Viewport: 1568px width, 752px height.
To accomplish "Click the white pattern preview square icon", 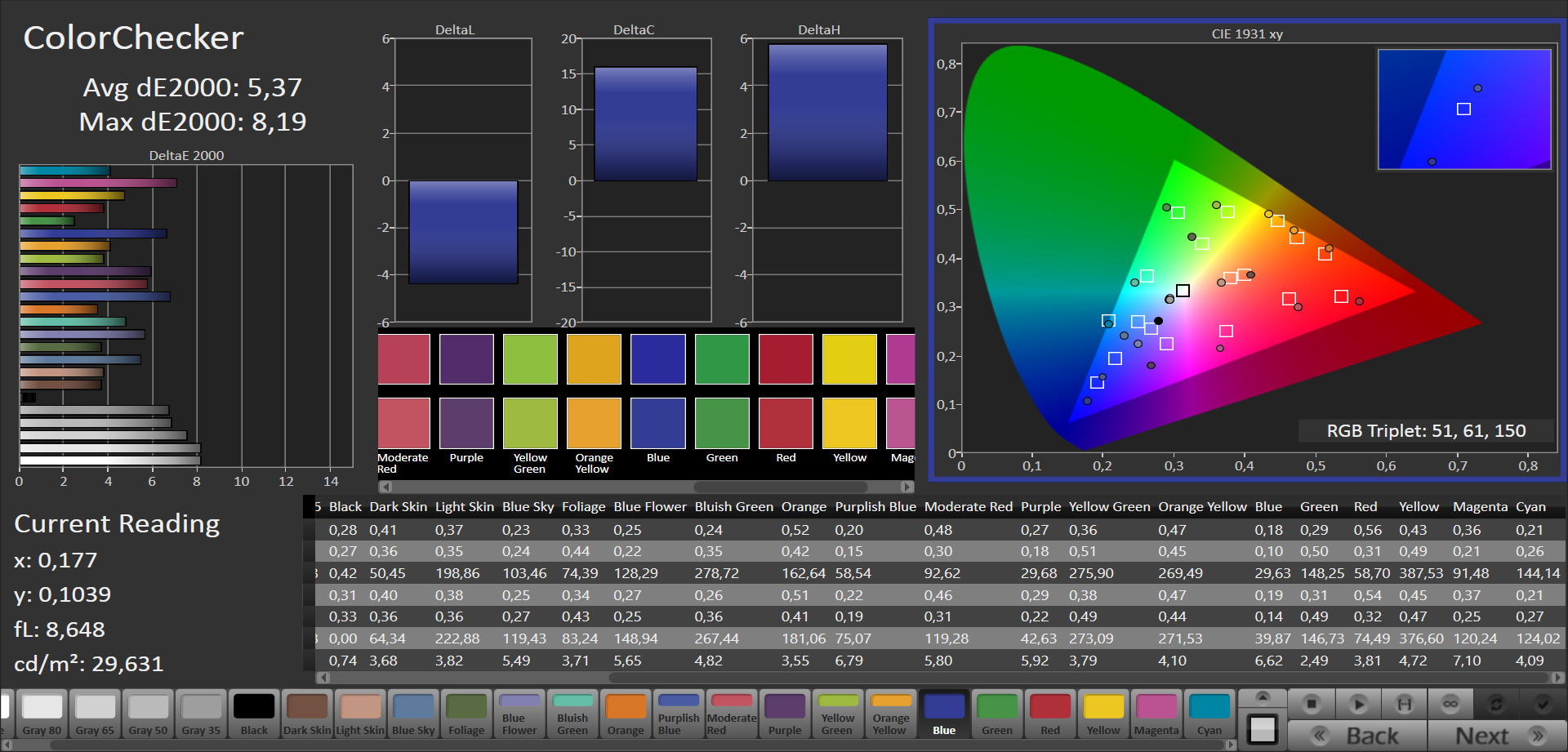I will pyautogui.click(x=1263, y=729).
